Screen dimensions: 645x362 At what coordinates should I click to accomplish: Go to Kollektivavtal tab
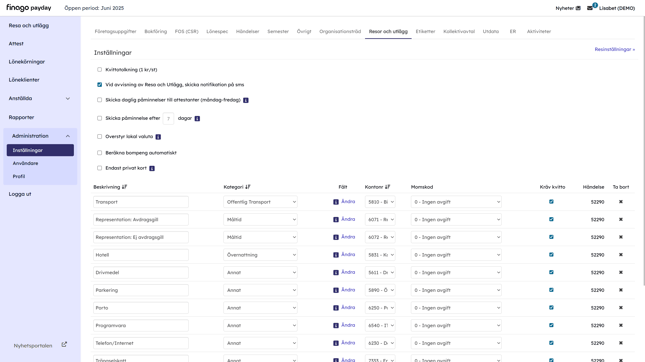pyautogui.click(x=459, y=31)
